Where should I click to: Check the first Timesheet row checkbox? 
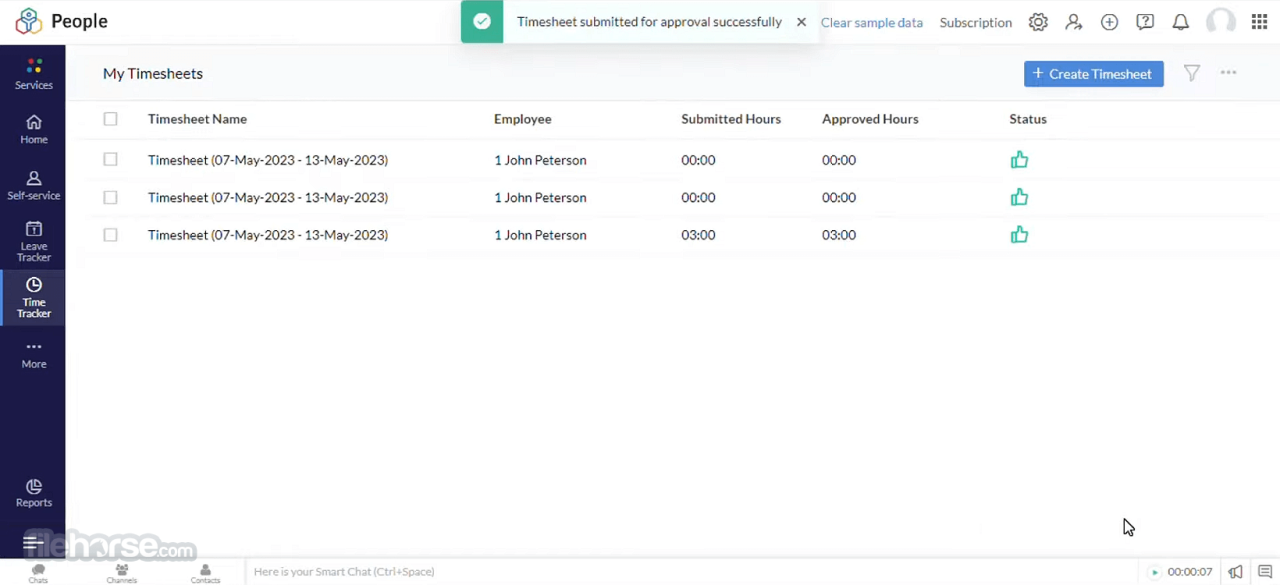(110, 160)
